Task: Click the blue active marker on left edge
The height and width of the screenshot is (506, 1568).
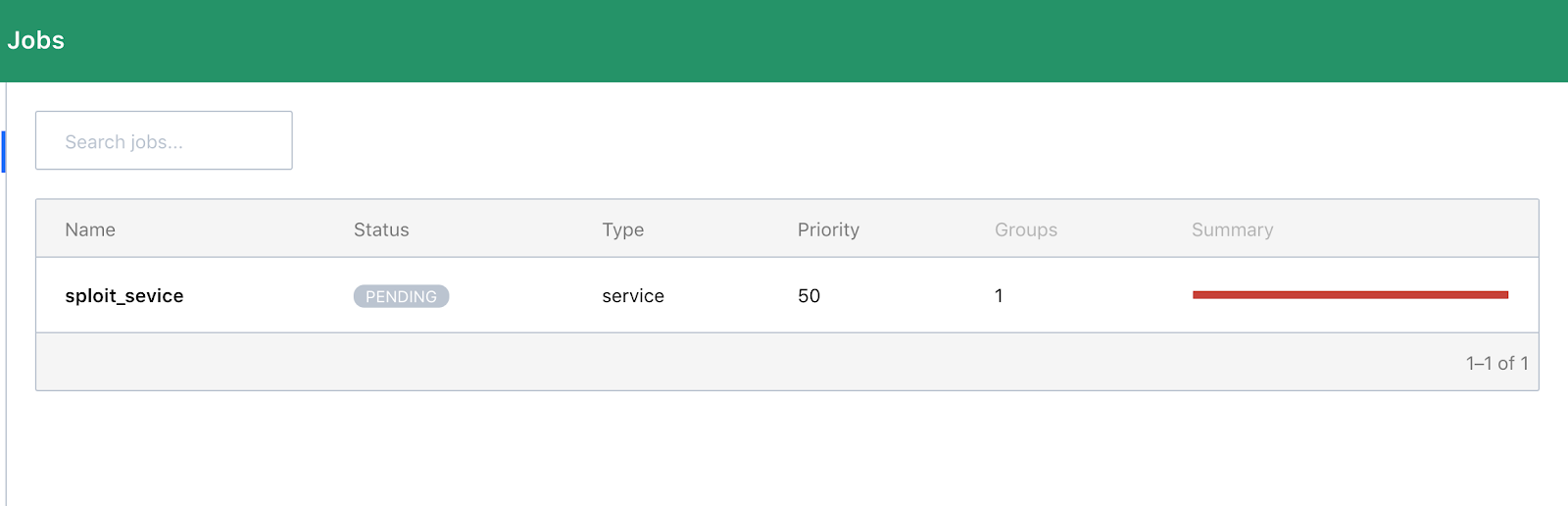Action: tap(4, 151)
